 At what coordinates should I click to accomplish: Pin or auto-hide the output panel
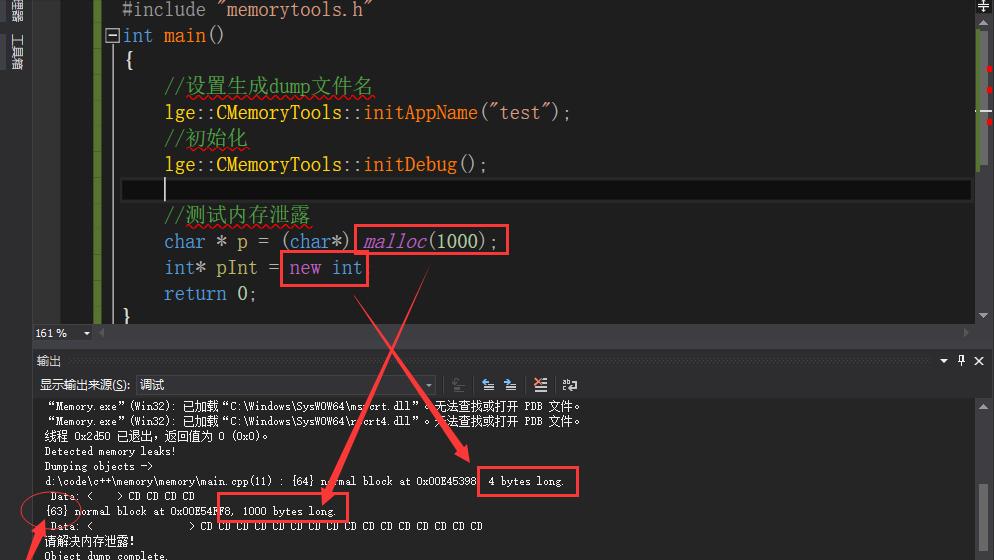[961, 361]
